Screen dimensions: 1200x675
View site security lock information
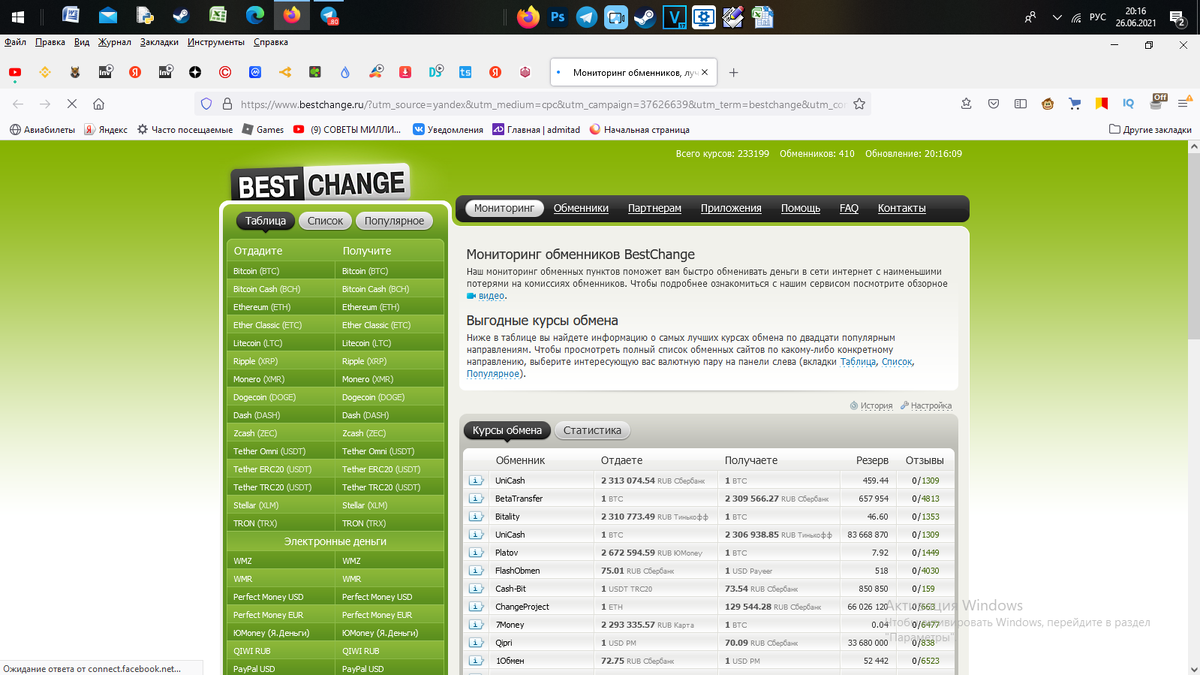pos(227,103)
